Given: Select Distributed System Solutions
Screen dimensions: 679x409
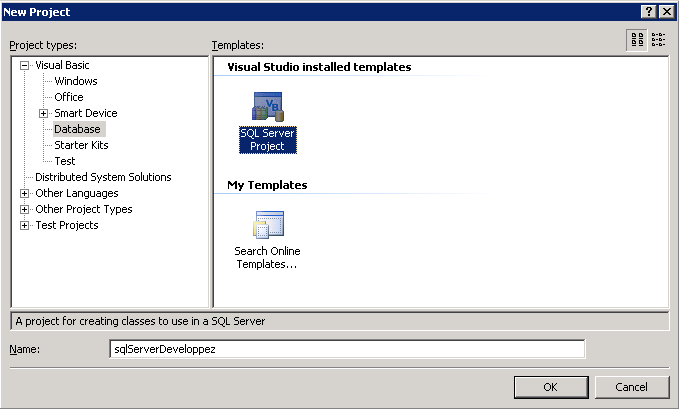Looking at the screenshot, I should click(x=103, y=177).
